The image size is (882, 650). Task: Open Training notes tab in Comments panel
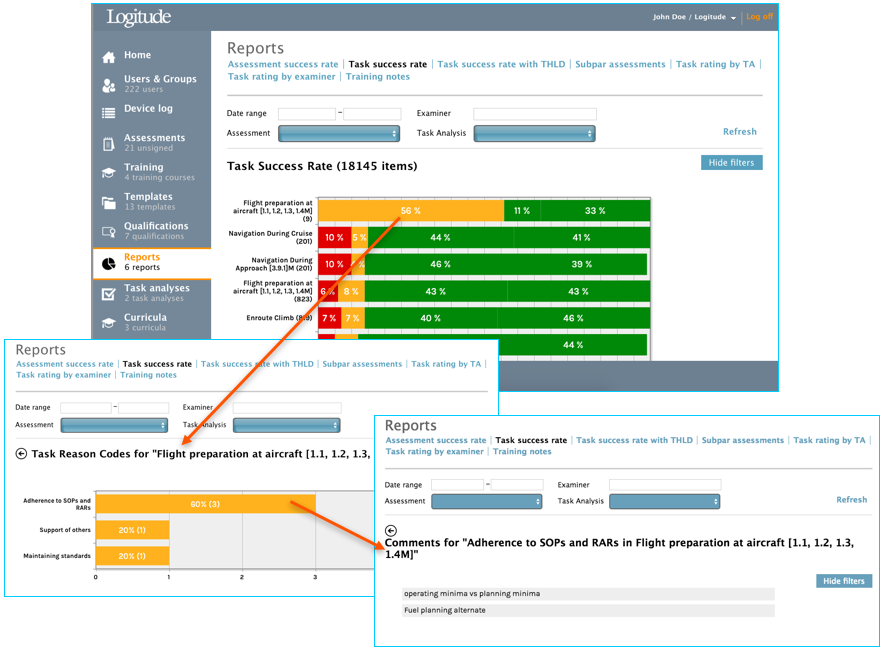click(x=522, y=452)
